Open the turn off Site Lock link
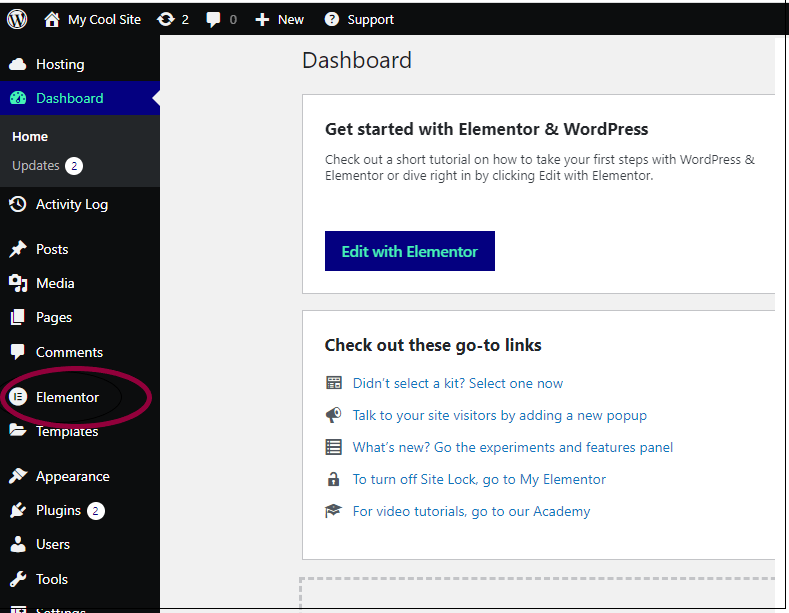Image resolution: width=789 pixels, height=613 pixels. tap(479, 479)
